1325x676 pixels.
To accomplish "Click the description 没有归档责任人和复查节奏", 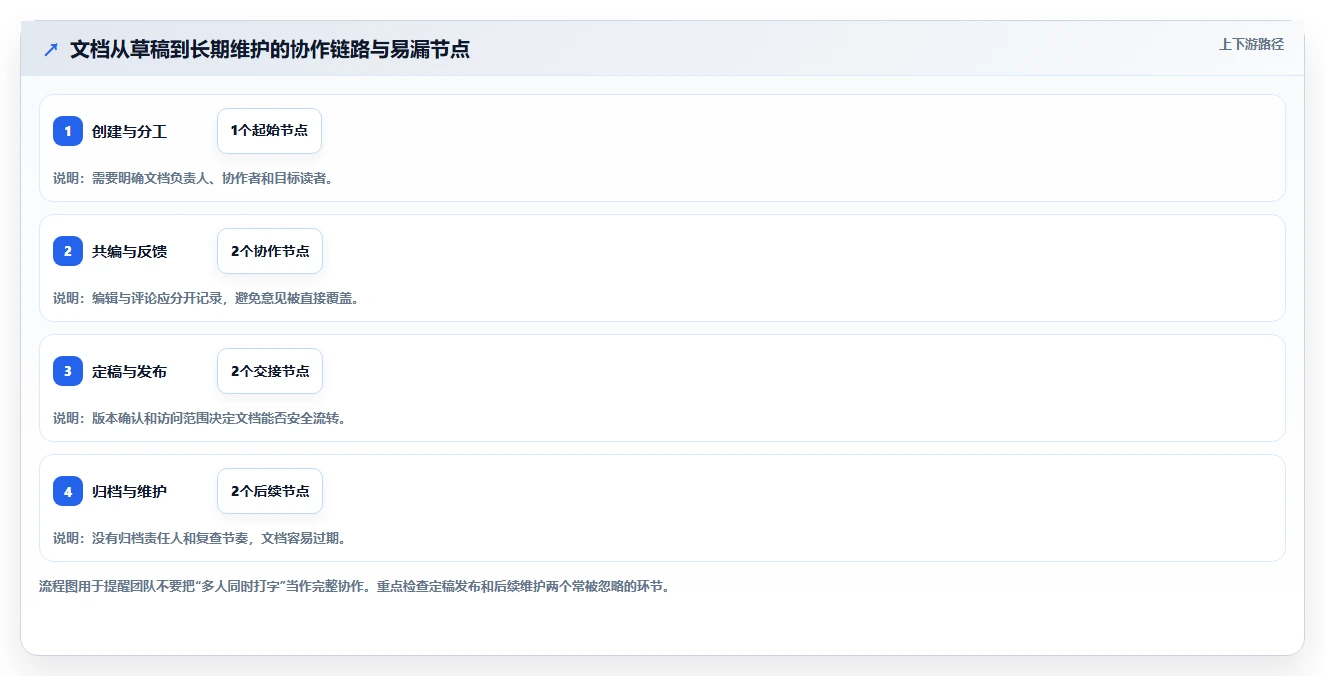I will (x=170, y=538).
